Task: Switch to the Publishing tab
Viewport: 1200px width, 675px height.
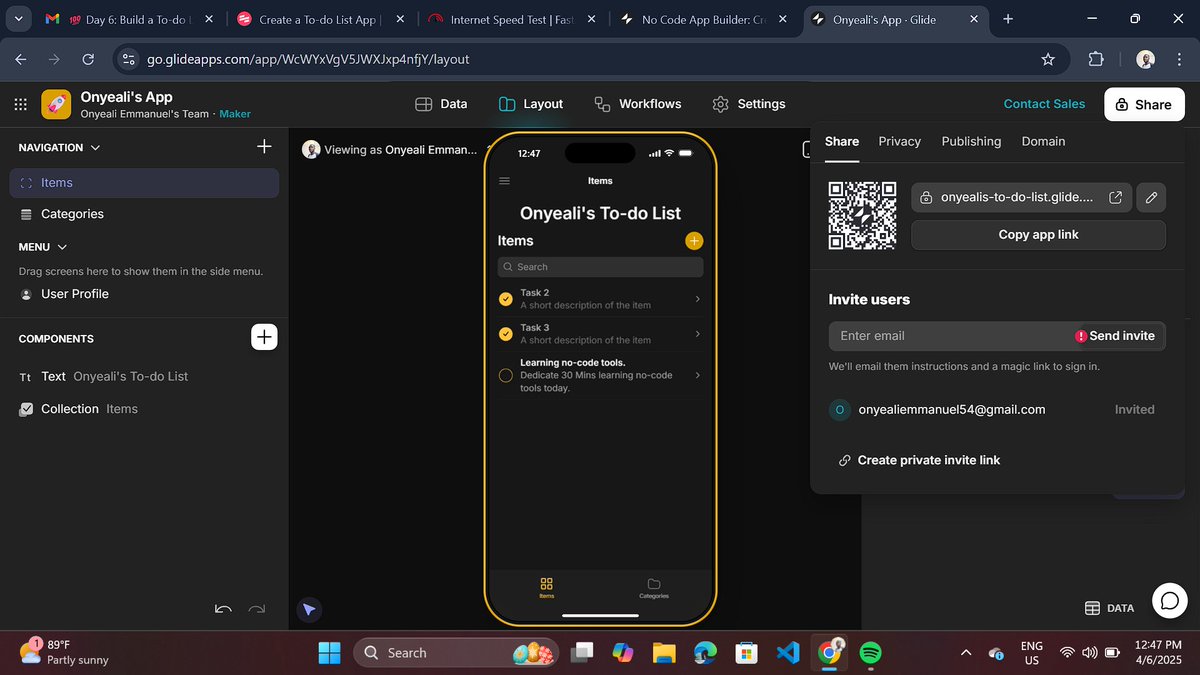Action: 971,141
